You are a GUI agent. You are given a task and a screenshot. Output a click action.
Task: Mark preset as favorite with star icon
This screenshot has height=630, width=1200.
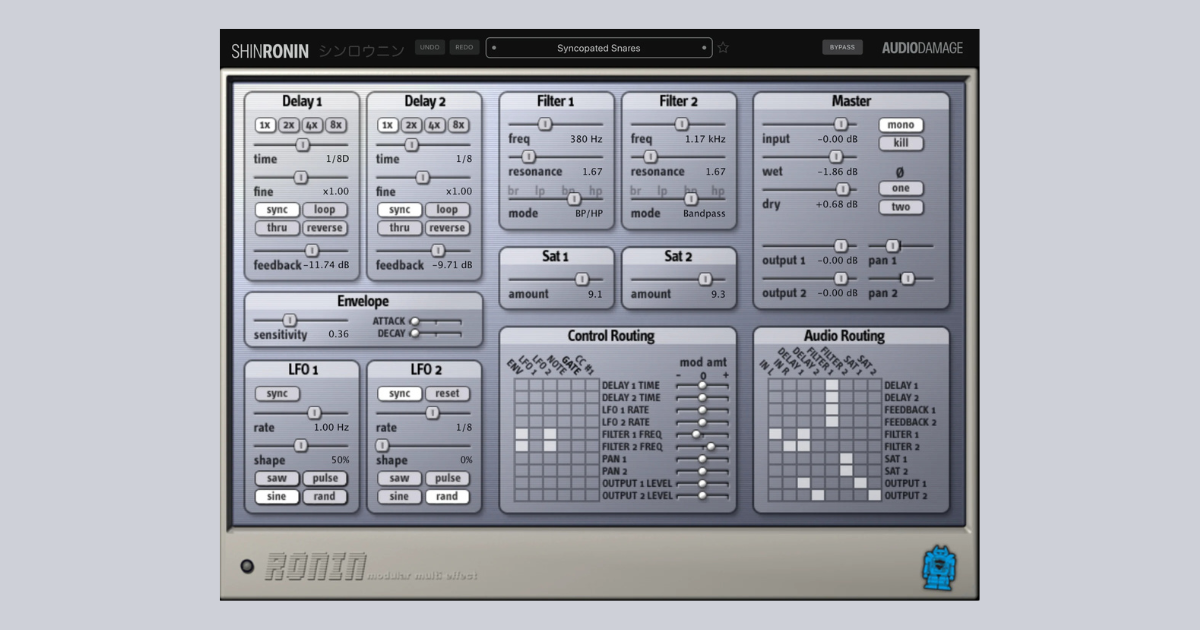[723, 48]
